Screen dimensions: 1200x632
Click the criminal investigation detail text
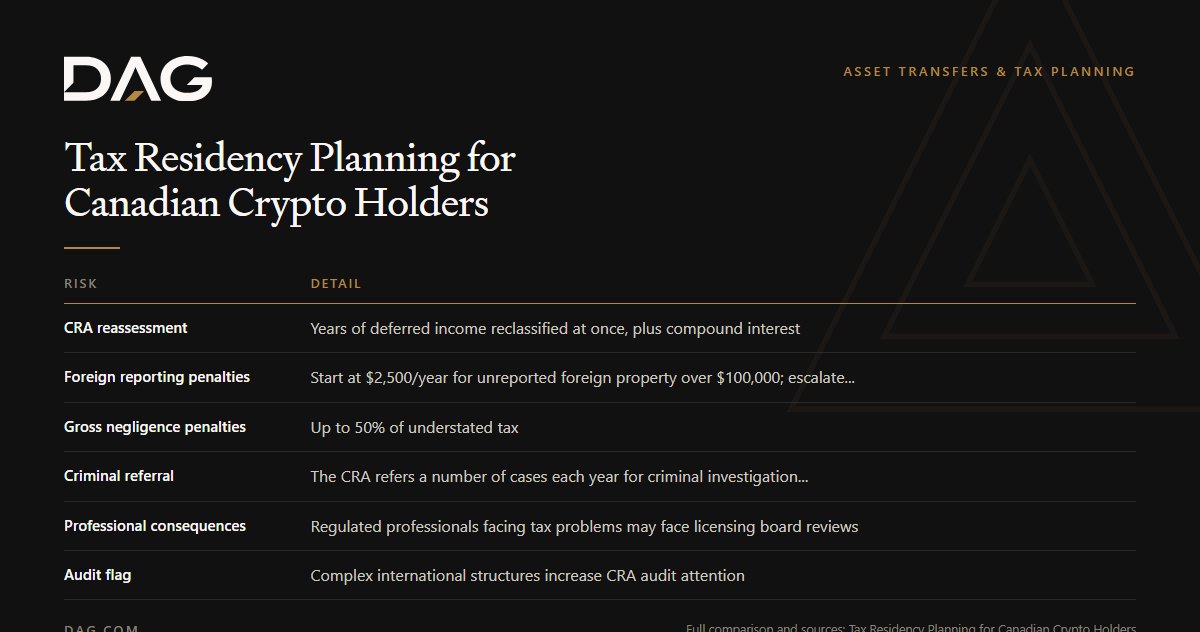559,477
